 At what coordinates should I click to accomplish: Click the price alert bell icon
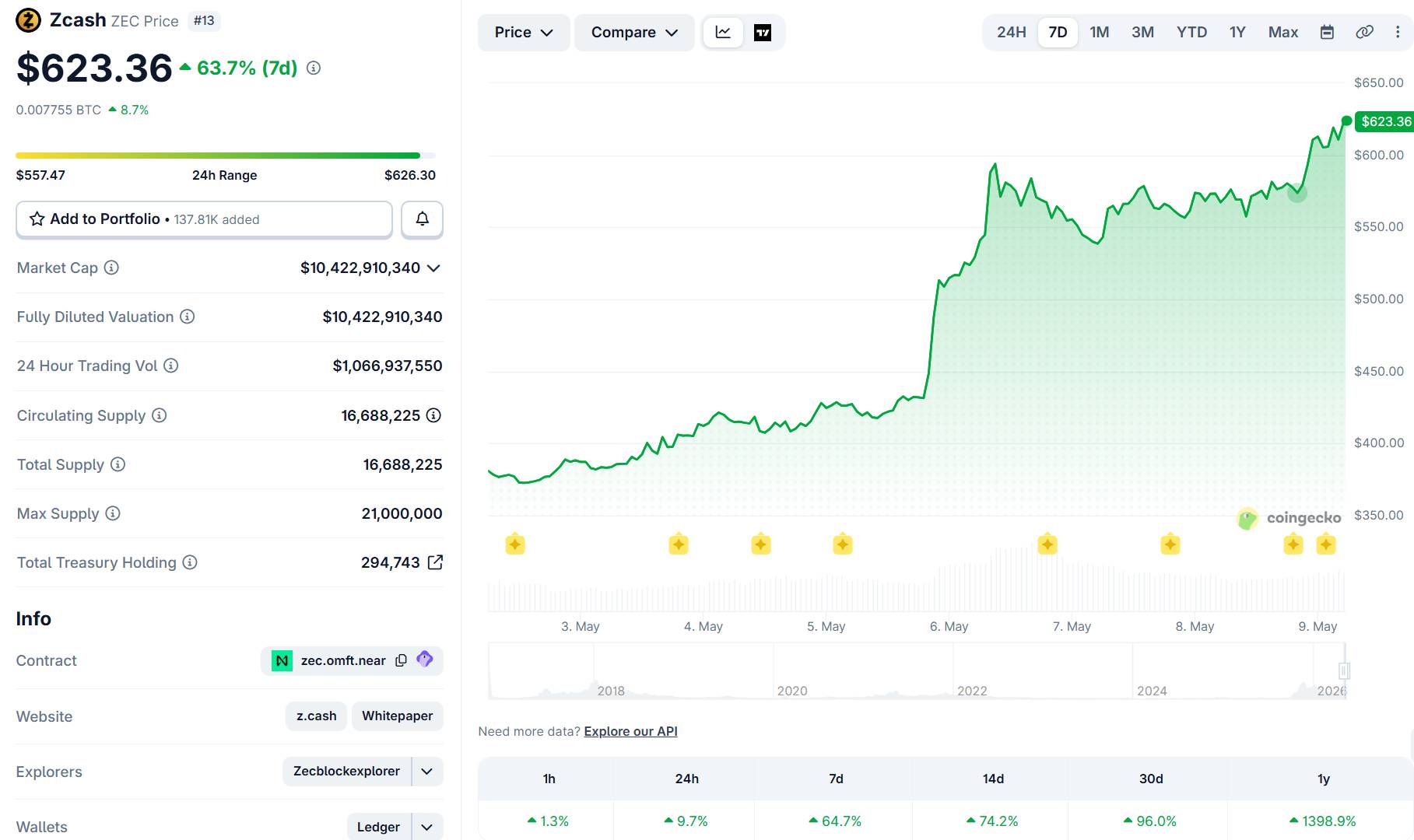(x=422, y=219)
